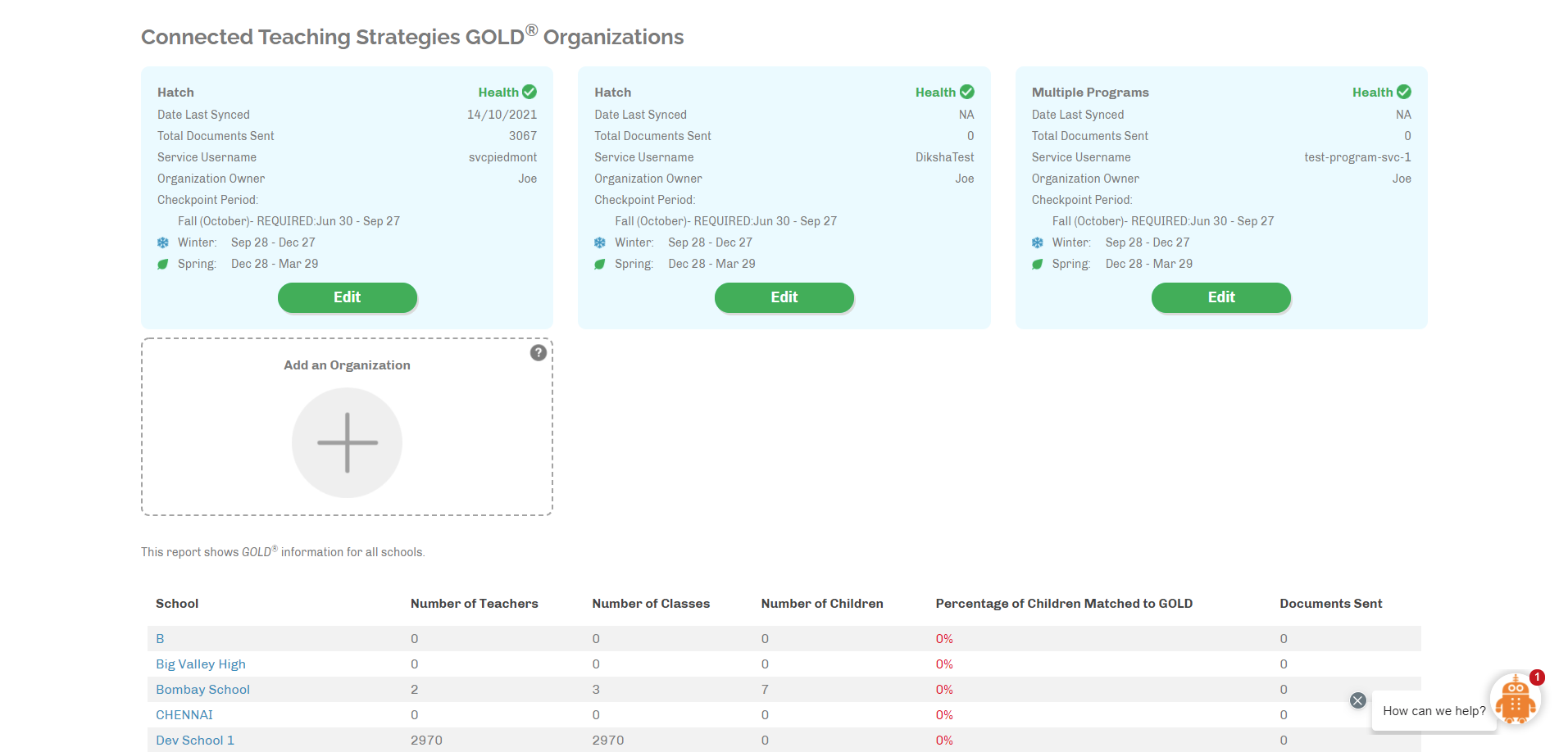
Task: Click the plus icon to add organization
Action: [347, 442]
